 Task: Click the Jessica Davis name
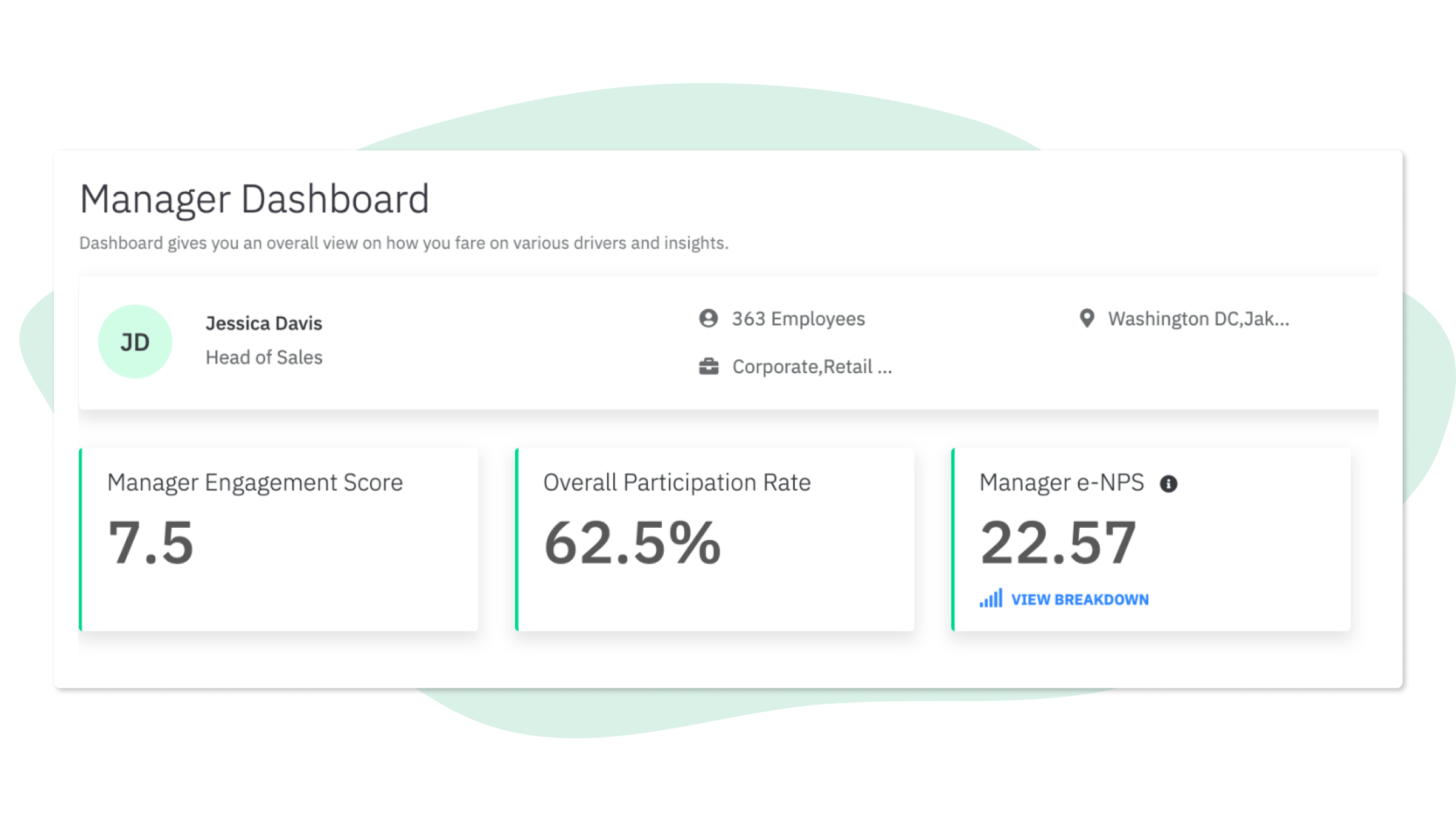(264, 323)
